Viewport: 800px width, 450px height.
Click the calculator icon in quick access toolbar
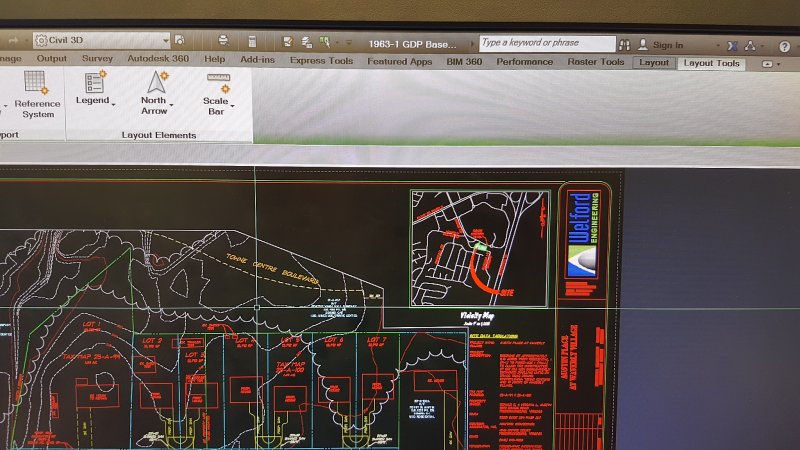[x=252, y=41]
